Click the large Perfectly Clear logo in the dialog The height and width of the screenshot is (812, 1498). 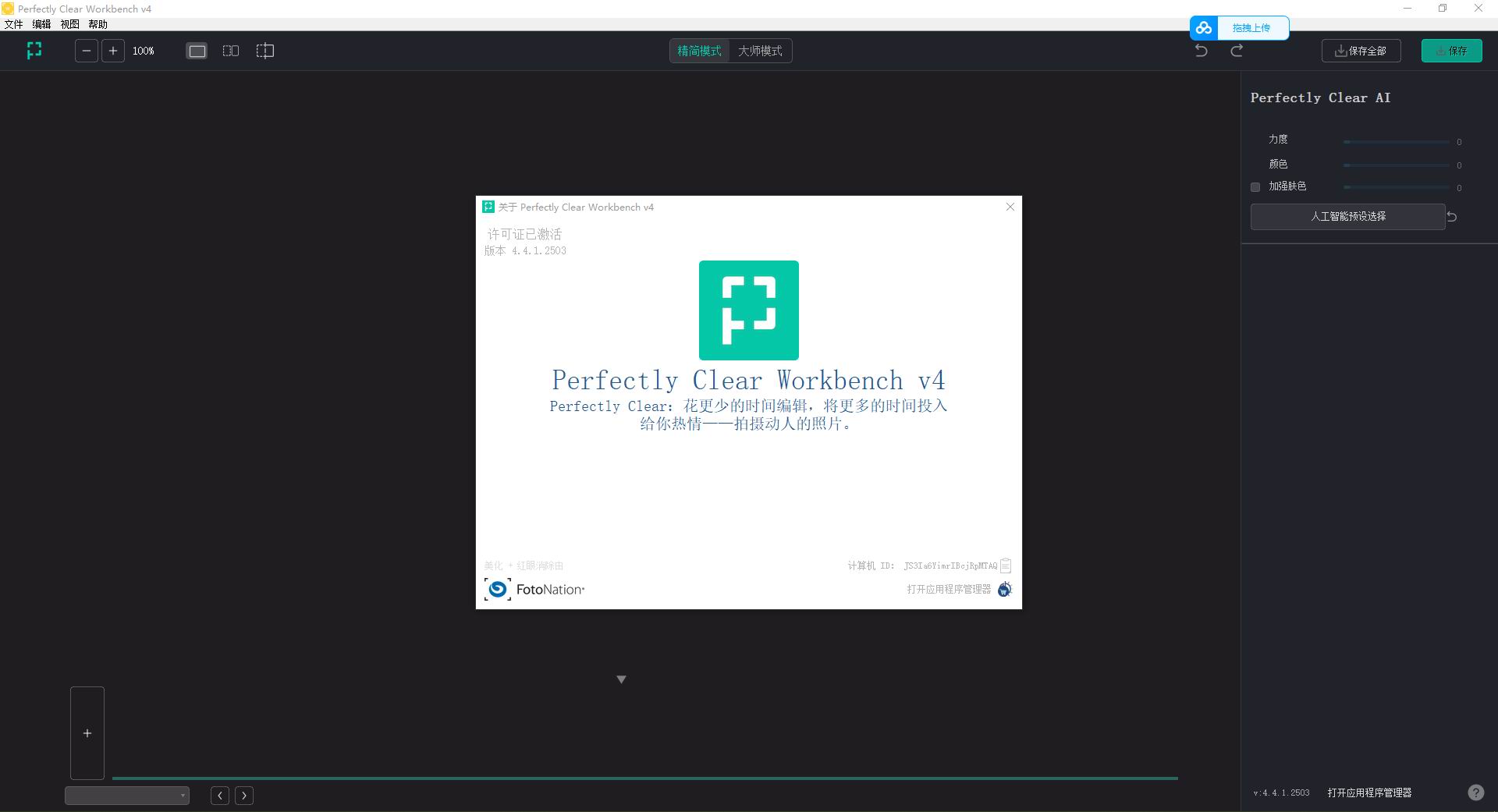[x=749, y=310]
